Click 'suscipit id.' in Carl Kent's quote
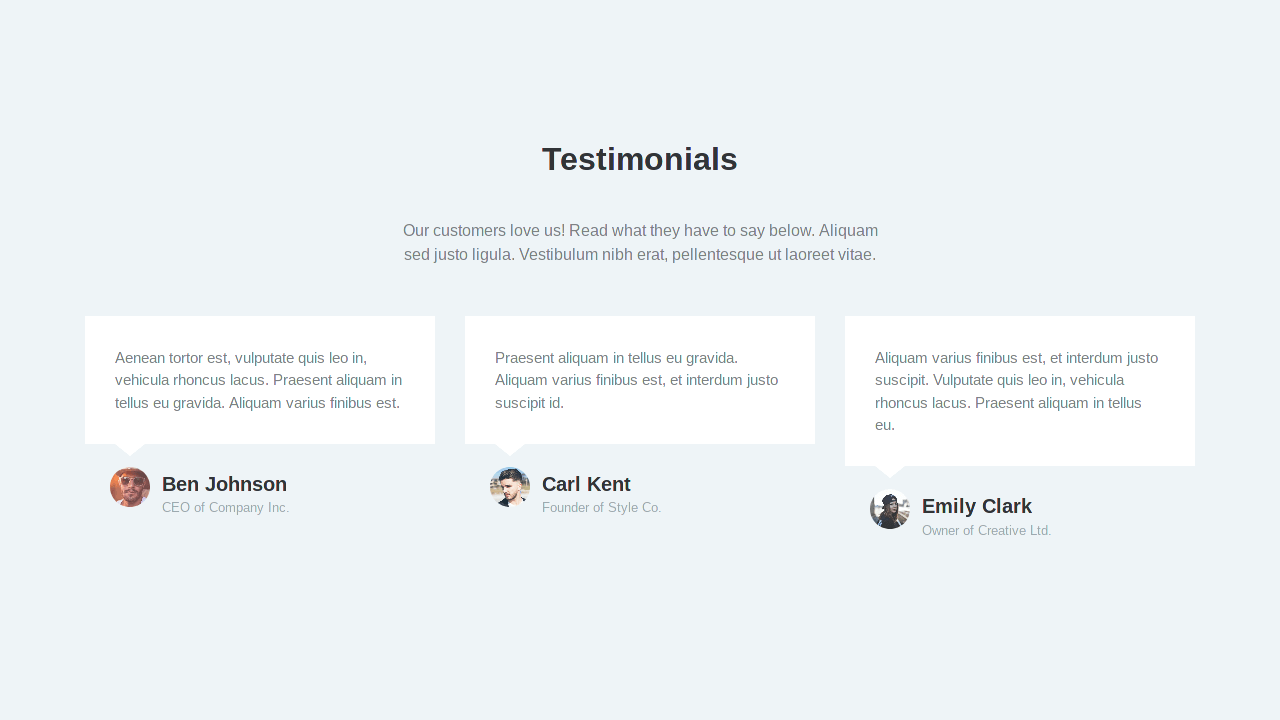1280x720 pixels. [529, 403]
